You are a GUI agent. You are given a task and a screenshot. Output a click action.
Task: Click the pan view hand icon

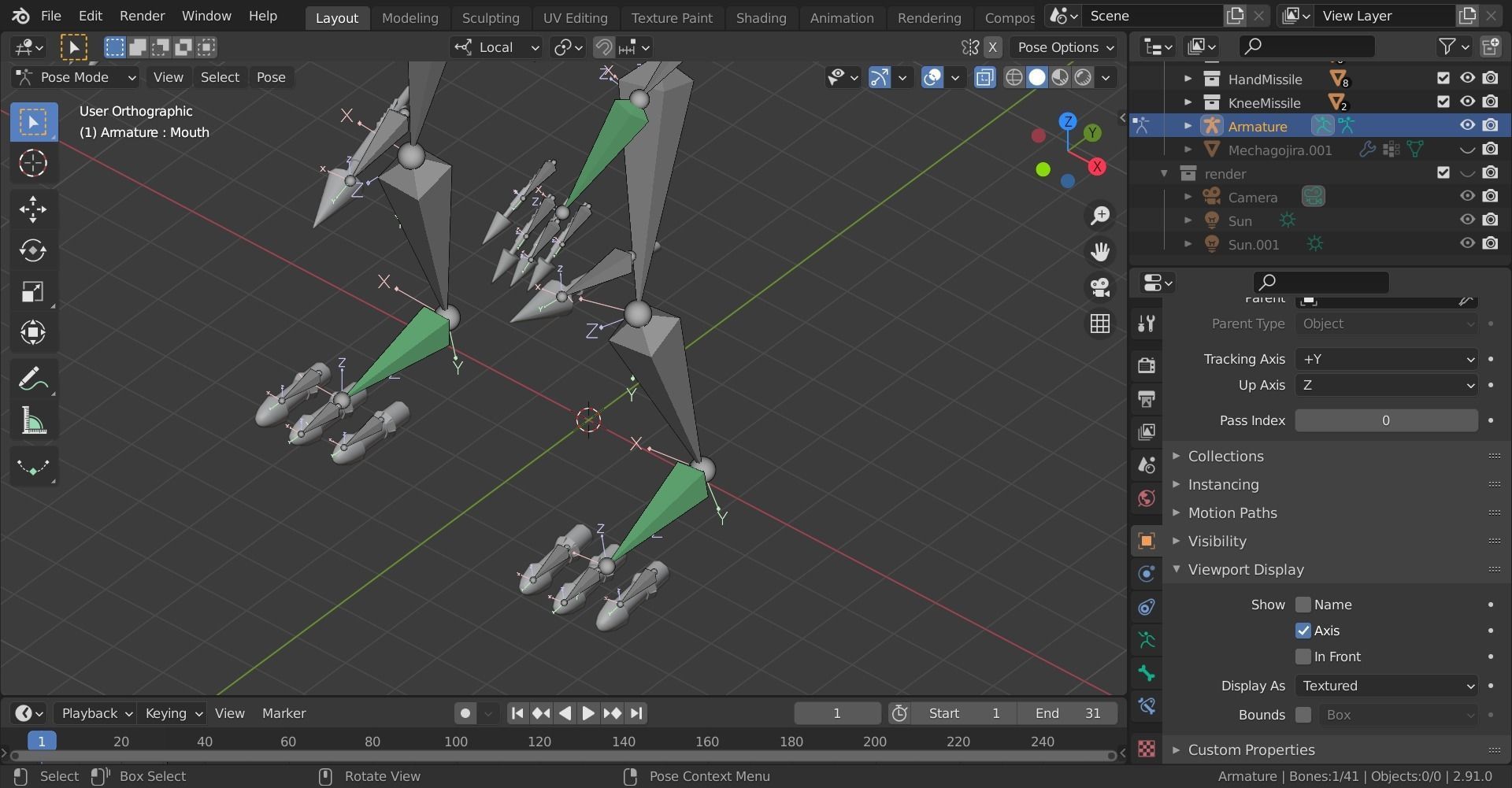1100,252
